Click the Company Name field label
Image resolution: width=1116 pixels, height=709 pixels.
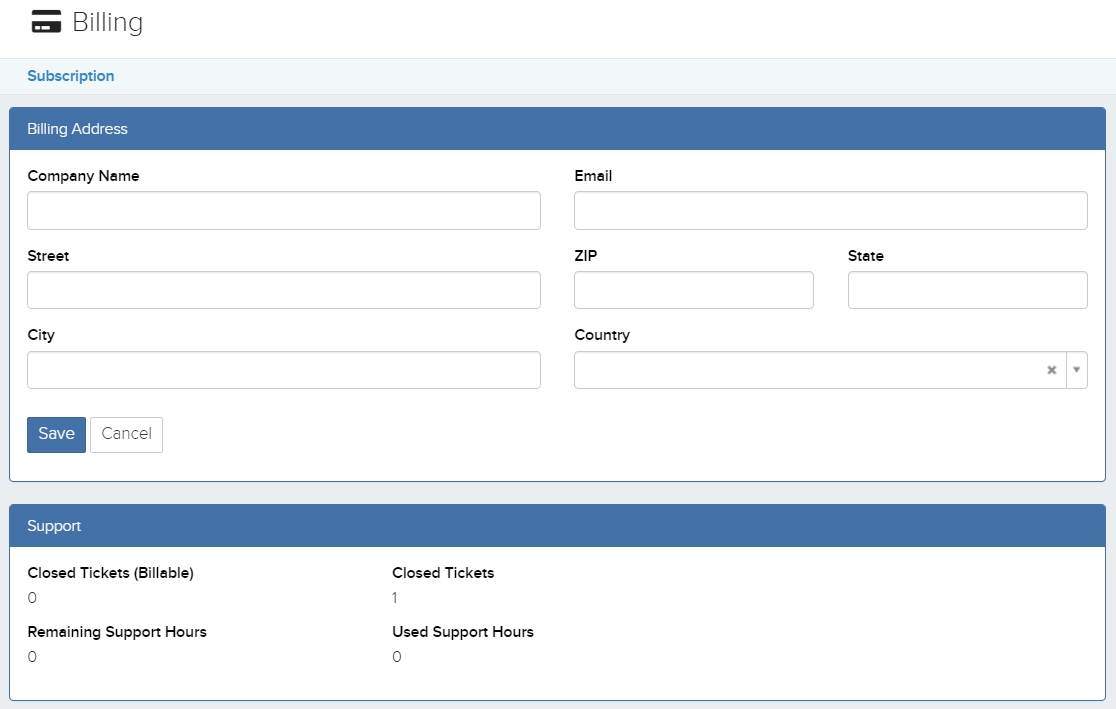click(x=83, y=176)
